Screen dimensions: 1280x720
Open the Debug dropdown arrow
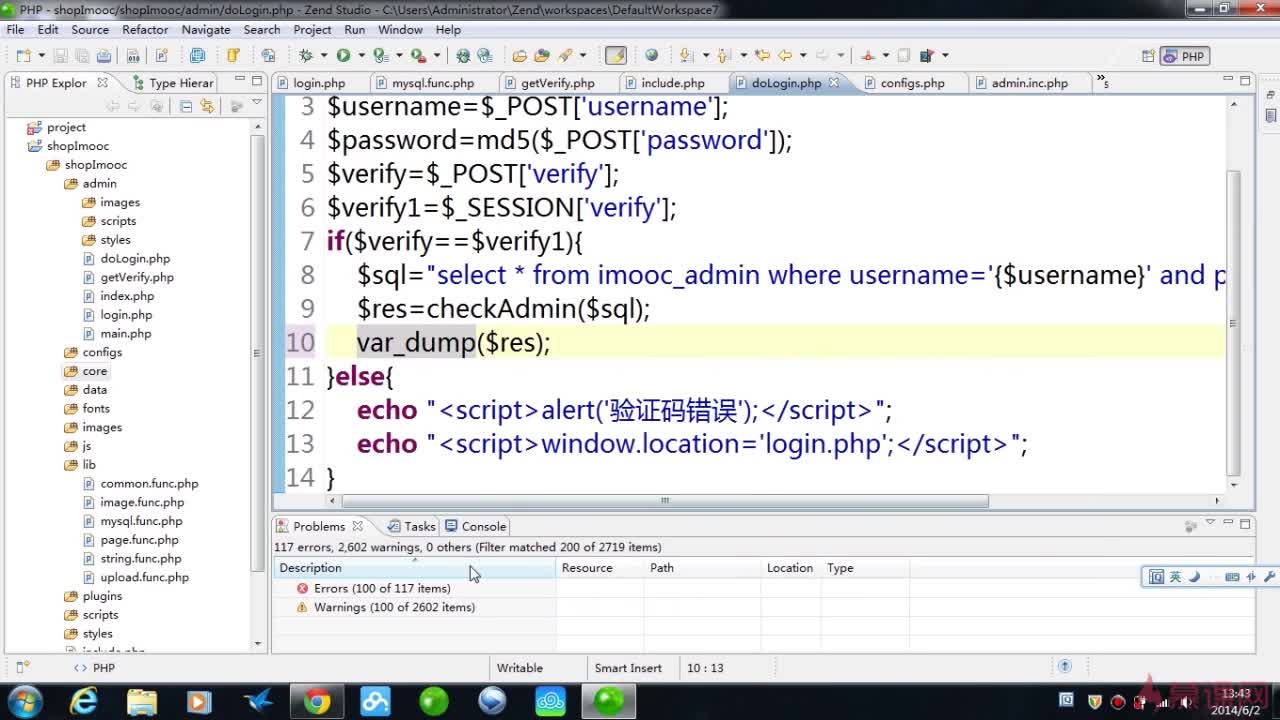(324, 56)
